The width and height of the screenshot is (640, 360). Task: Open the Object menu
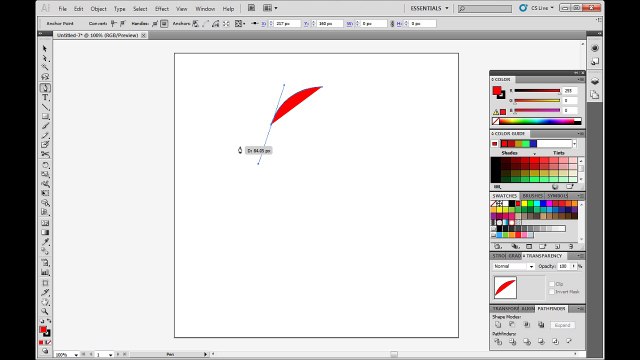98,9
